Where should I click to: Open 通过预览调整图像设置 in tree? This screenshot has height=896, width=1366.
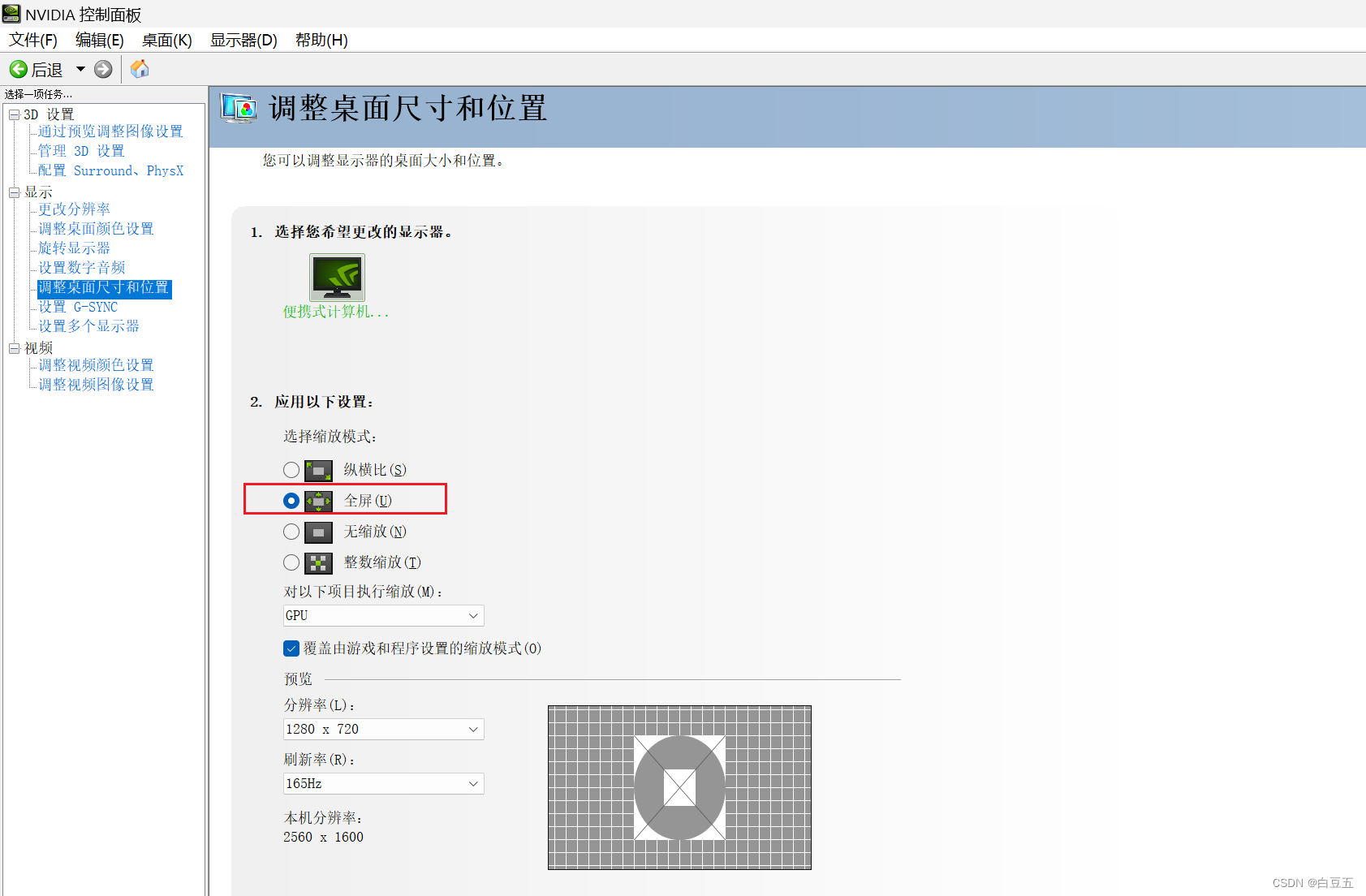point(110,131)
